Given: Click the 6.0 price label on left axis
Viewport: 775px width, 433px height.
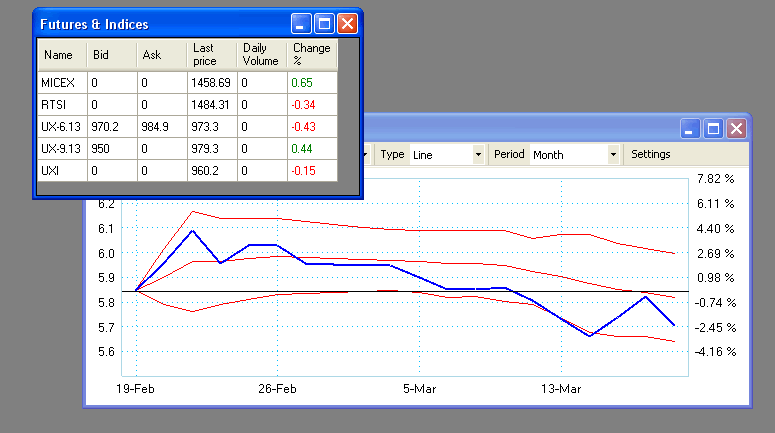Looking at the screenshot, I should [x=106, y=254].
